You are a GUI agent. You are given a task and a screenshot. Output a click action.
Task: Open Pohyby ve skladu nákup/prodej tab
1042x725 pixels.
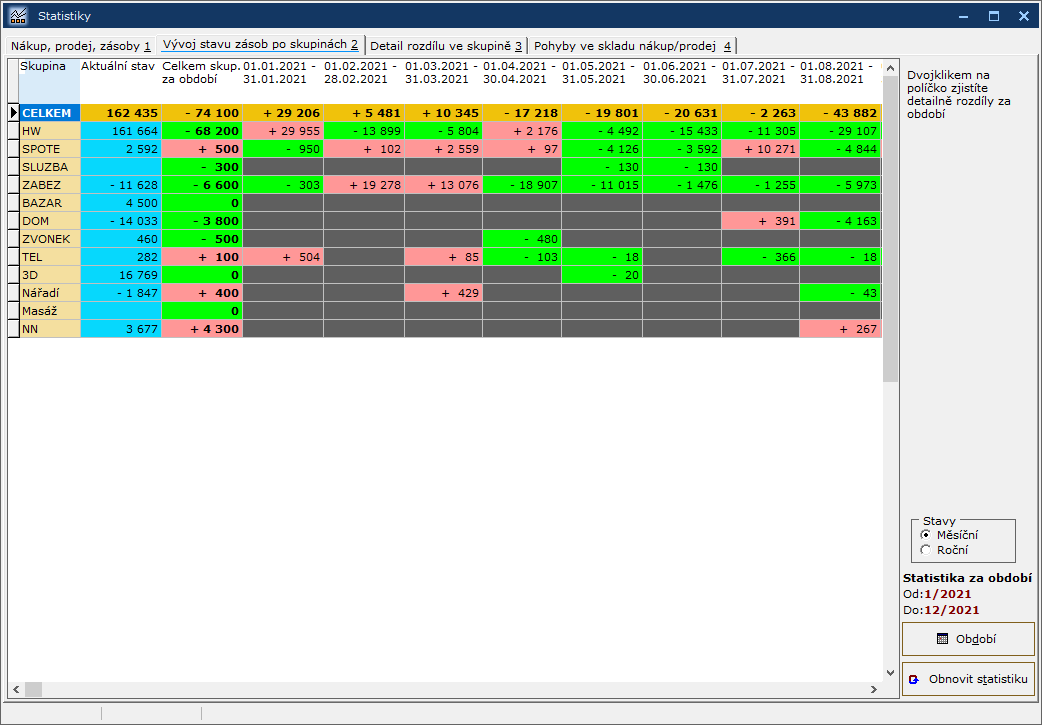click(632, 46)
